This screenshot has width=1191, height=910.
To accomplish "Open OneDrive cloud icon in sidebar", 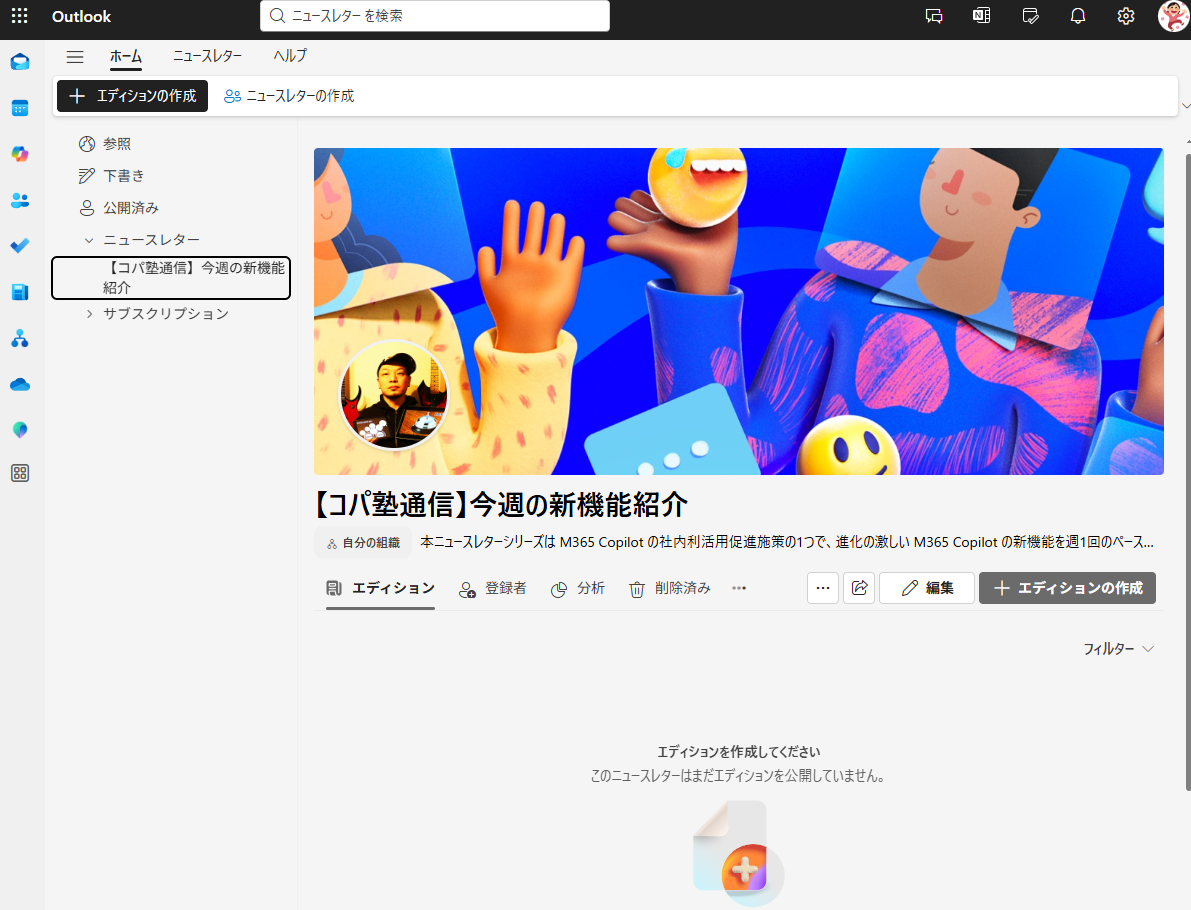I will [20, 384].
